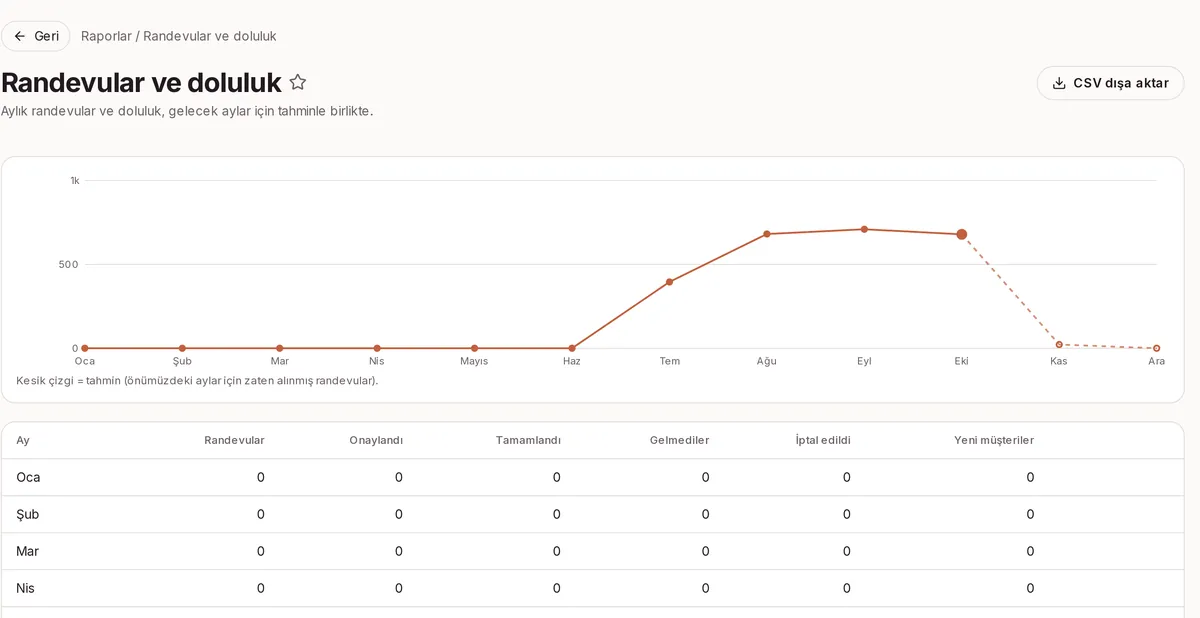1200x618 pixels.
Task: Click the Onaylandı column header
Action: click(376, 440)
